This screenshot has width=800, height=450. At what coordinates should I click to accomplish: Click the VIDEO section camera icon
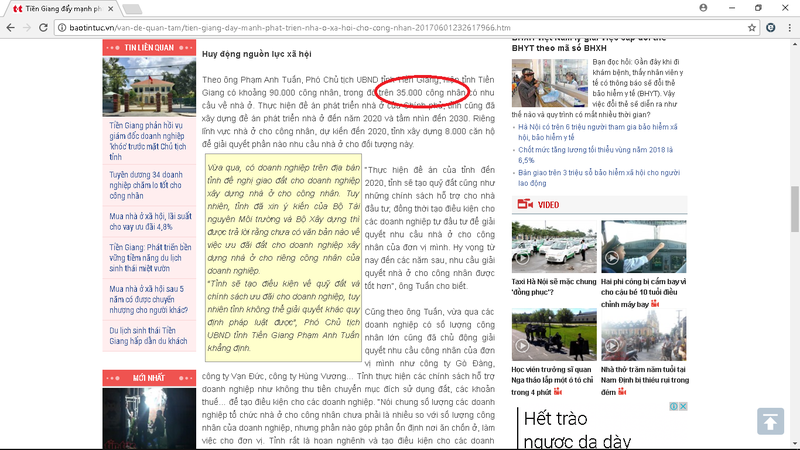(x=525, y=204)
